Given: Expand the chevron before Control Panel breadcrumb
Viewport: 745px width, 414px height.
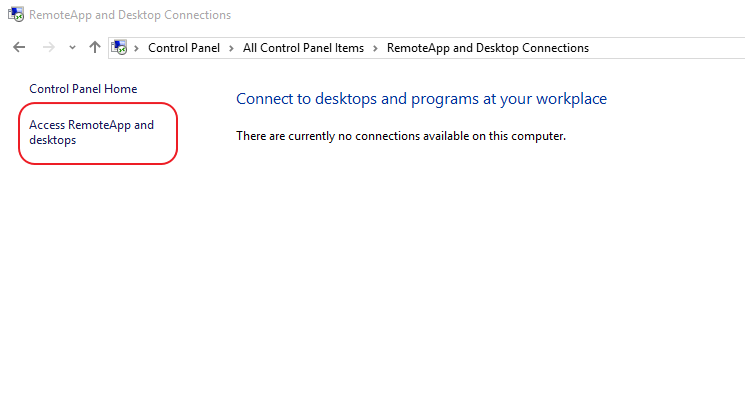Looking at the screenshot, I should coord(137,48).
